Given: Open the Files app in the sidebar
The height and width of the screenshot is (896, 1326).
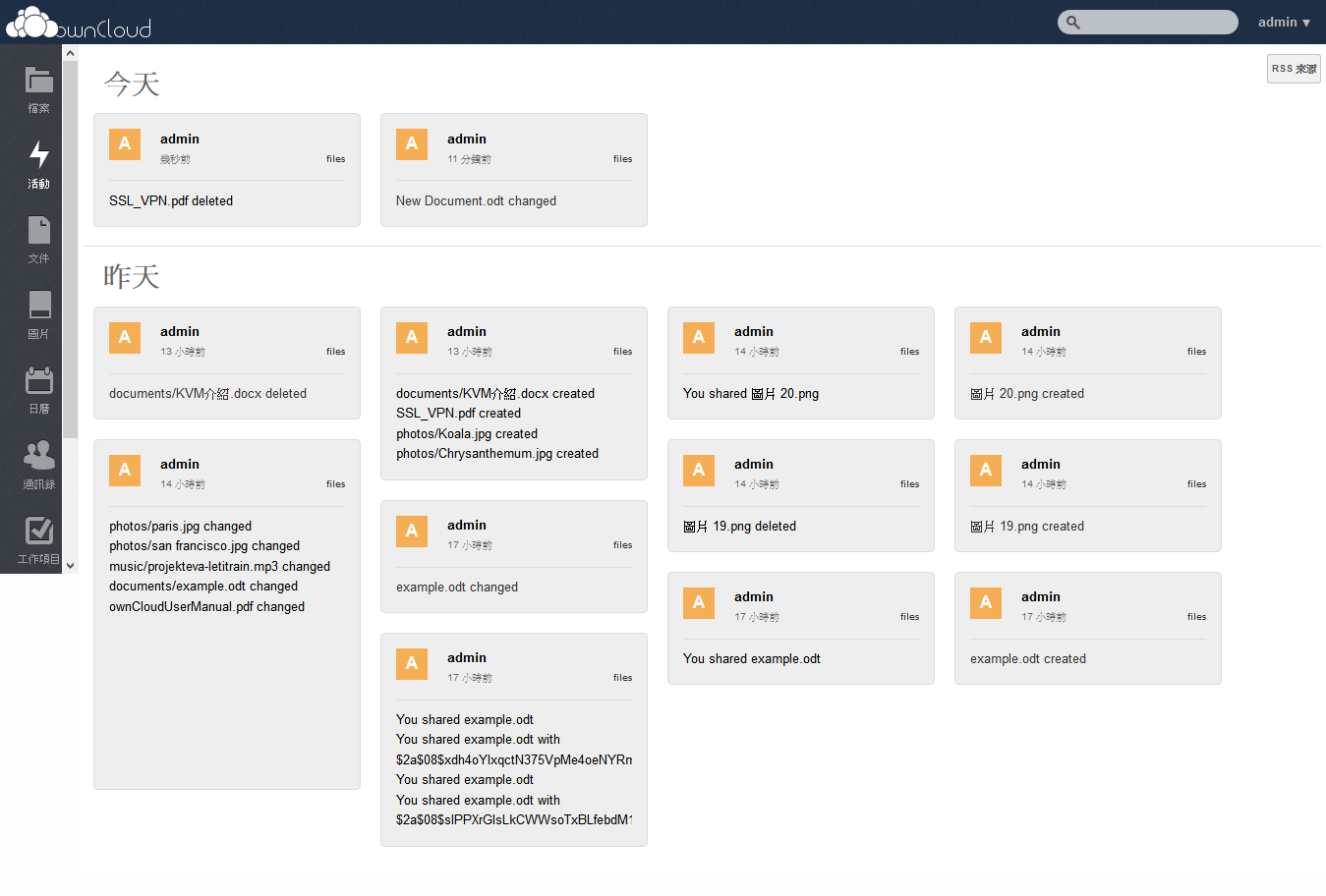Looking at the screenshot, I should click(38, 89).
